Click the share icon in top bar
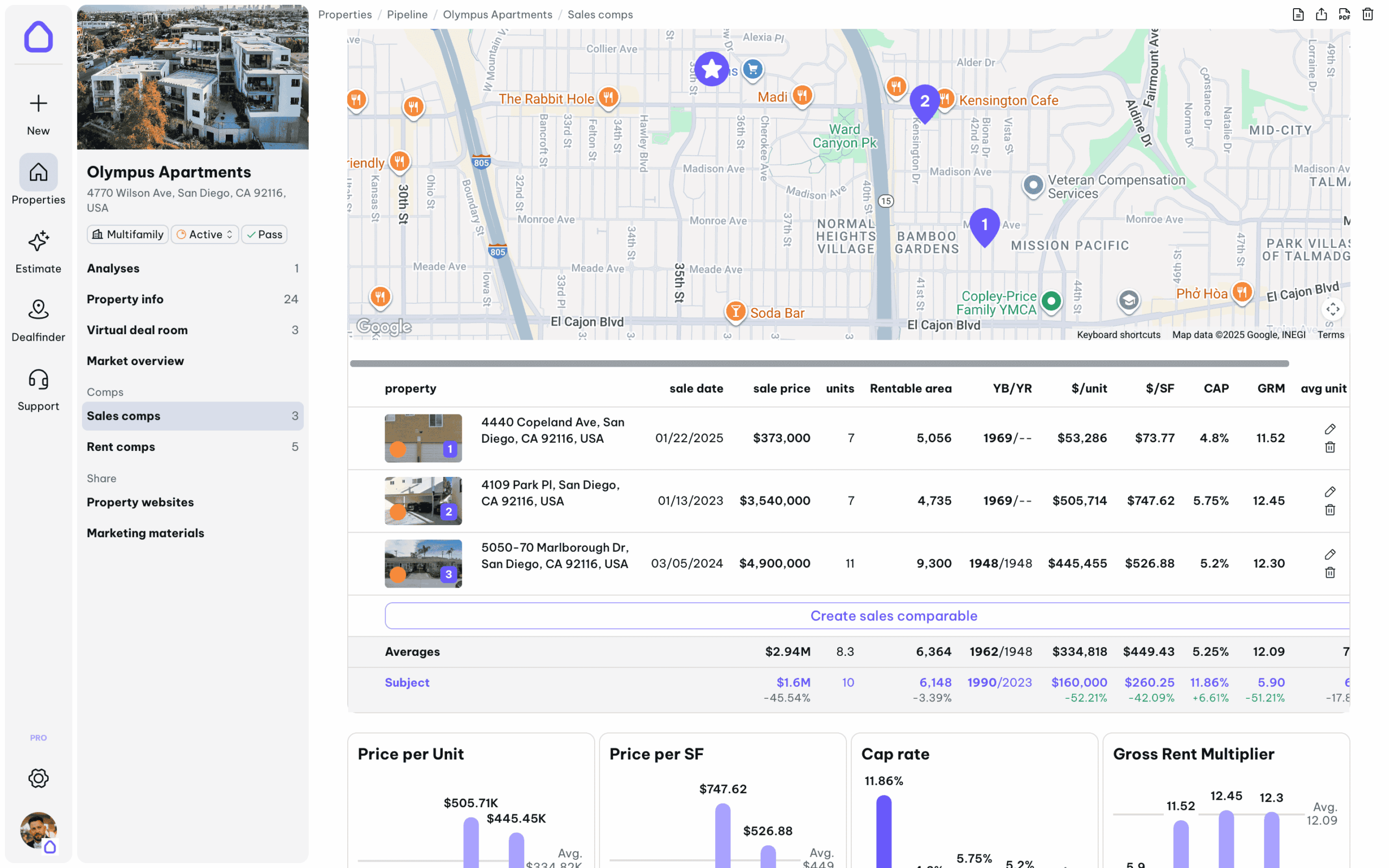Viewport: 1389px width, 868px height. click(x=1321, y=14)
